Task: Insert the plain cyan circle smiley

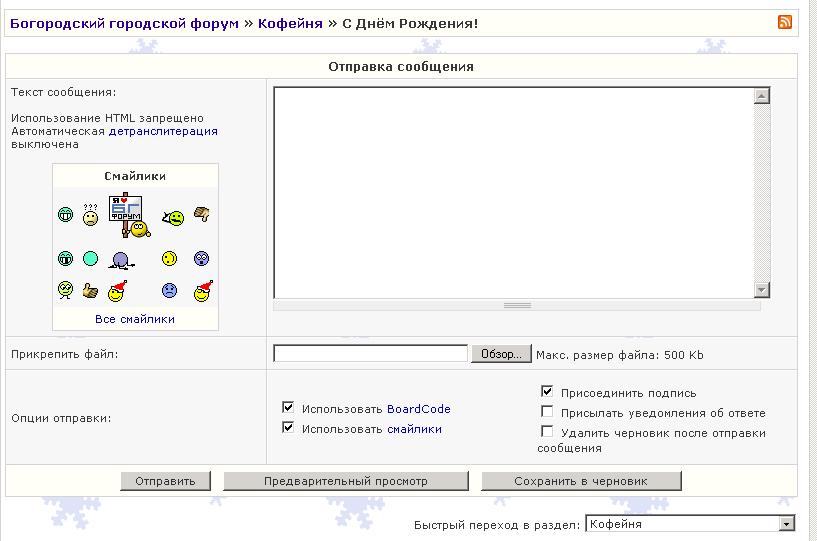Action: point(90,259)
